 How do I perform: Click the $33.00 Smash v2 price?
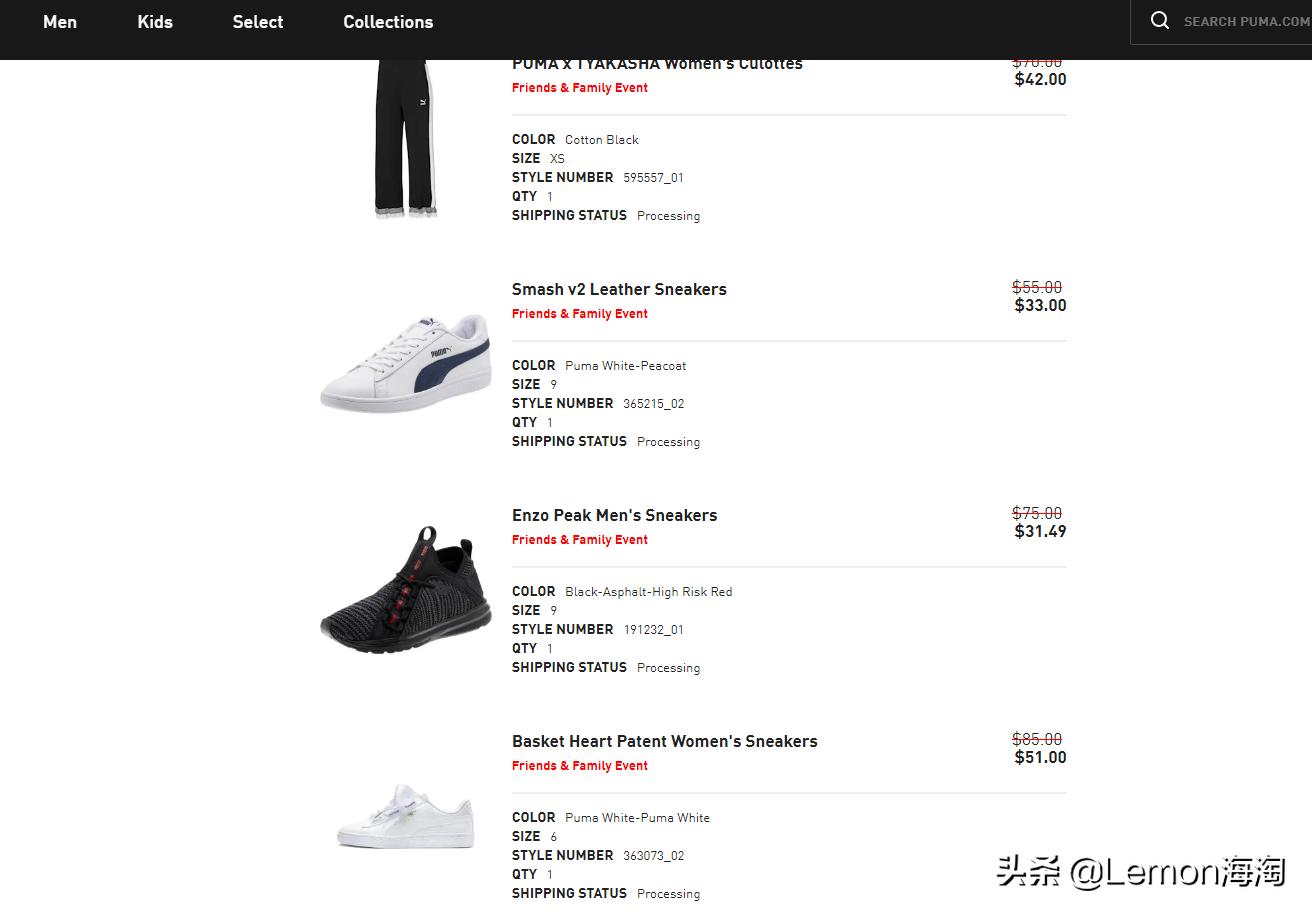(x=1040, y=306)
